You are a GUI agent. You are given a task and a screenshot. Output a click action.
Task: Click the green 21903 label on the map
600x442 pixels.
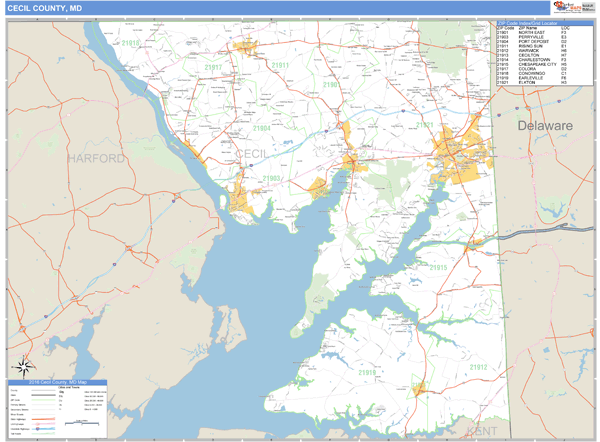pyautogui.click(x=271, y=178)
